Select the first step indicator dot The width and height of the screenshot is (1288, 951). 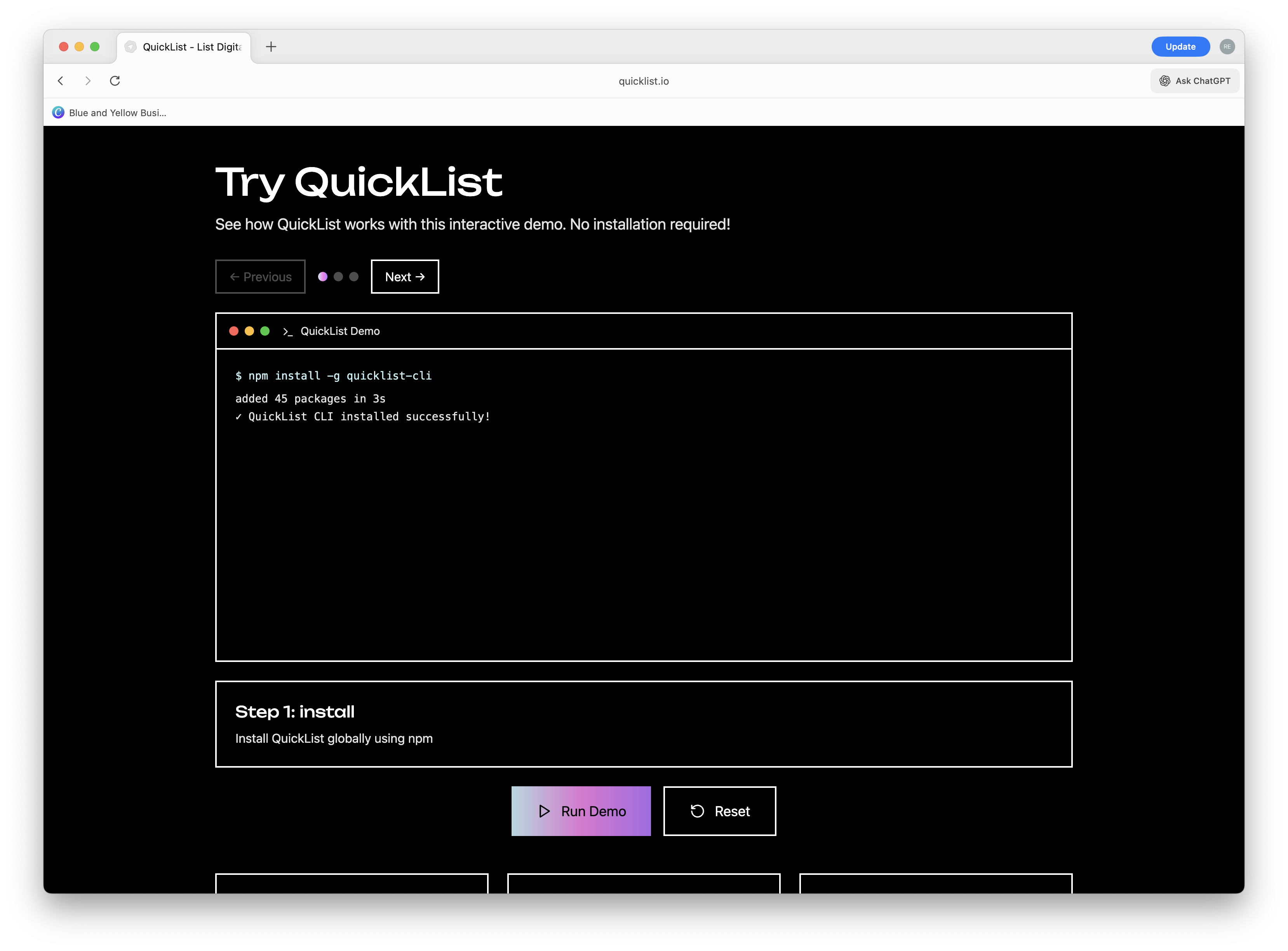pos(322,276)
